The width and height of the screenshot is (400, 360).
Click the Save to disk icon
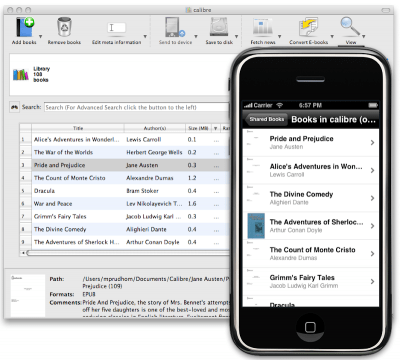point(219,27)
